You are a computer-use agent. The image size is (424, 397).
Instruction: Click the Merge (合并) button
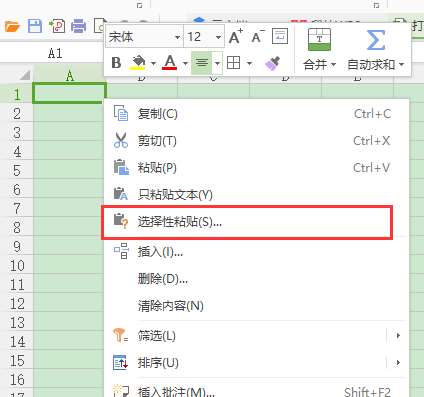coord(319,50)
